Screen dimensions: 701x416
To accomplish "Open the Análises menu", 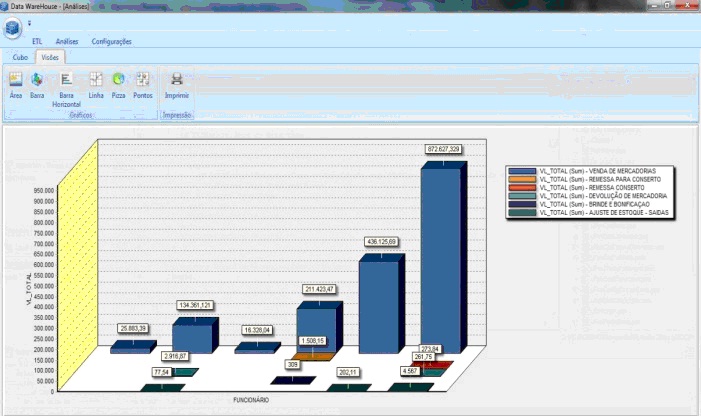I will (67, 41).
